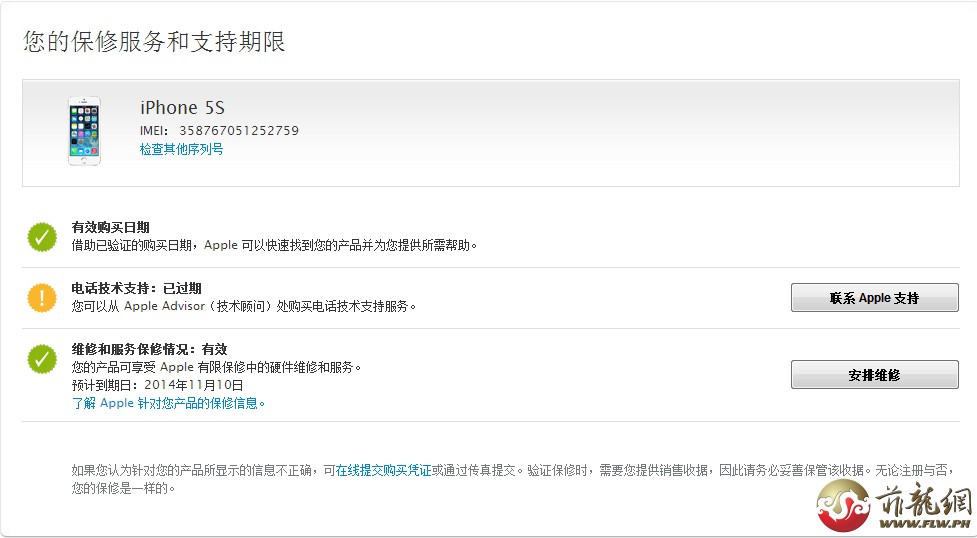The image size is (977, 538).
Task: Open the 检查其他序列号 link
Action: 181,149
